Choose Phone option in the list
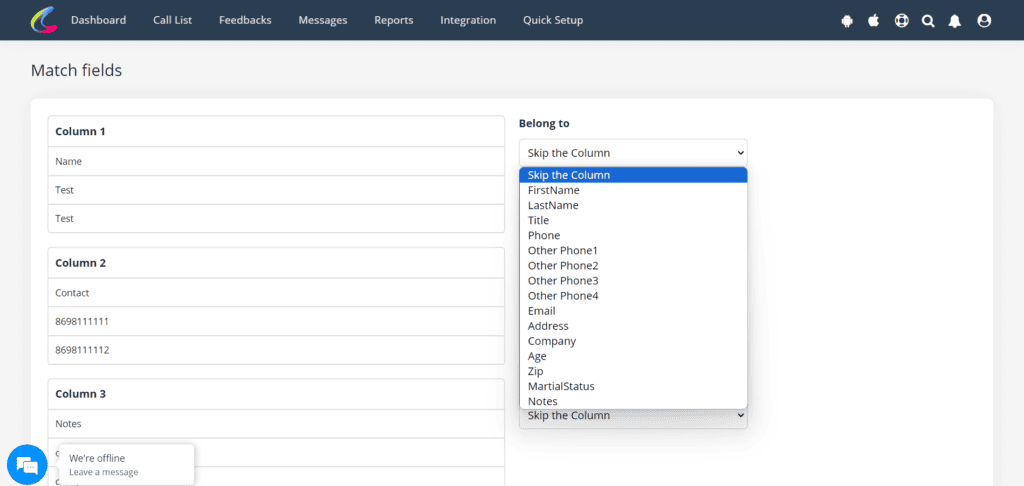This screenshot has height=486, width=1024. point(544,235)
